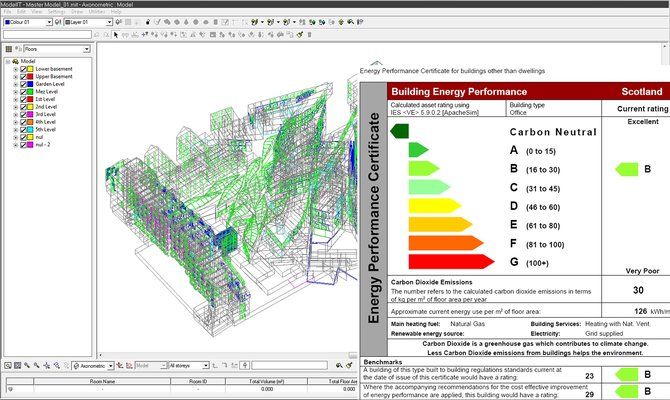Uncheck the Lower basement layer checkbox

(x=23, y=68)
